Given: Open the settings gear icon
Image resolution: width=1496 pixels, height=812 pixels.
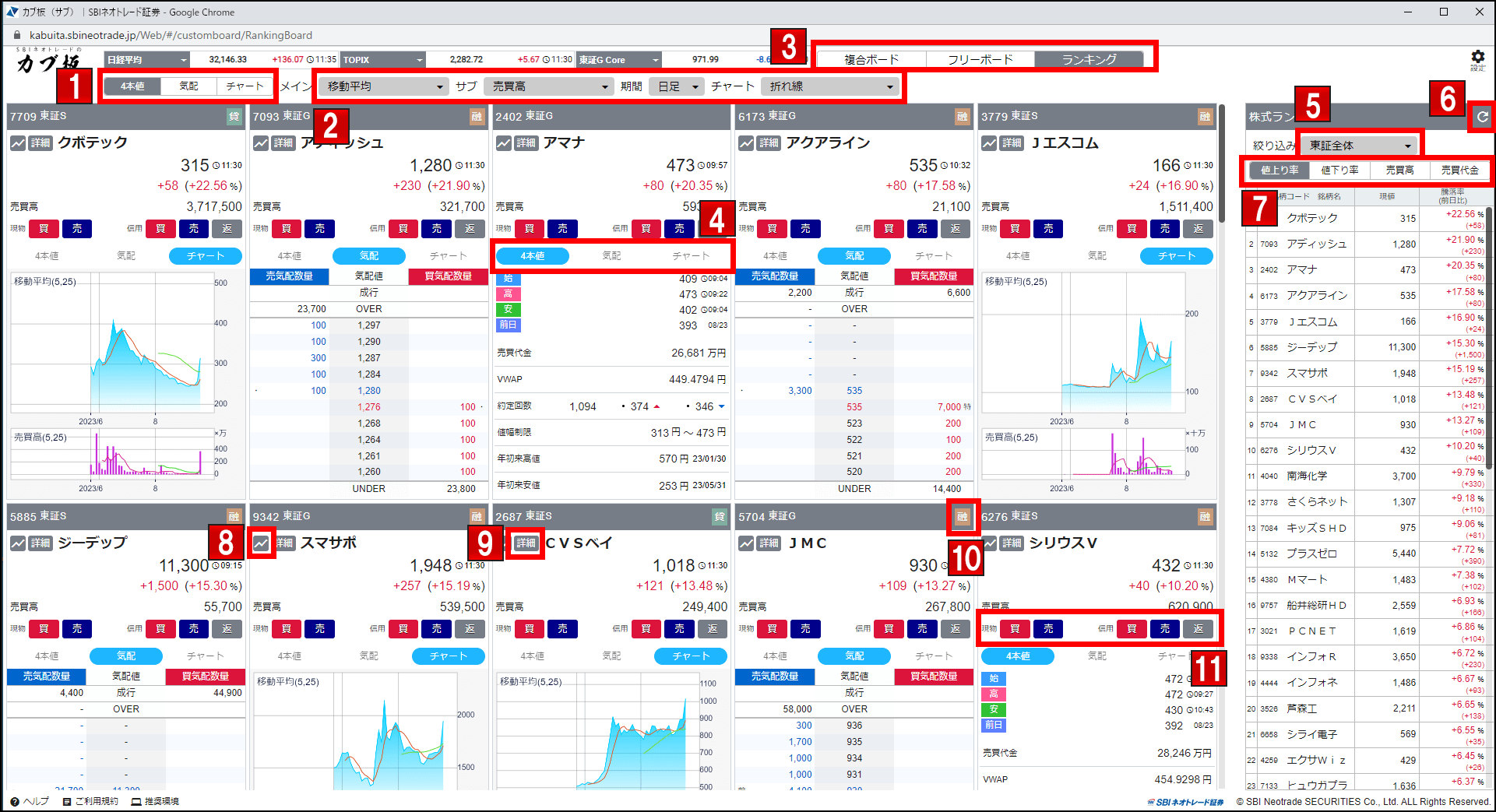Looking at the screenshot, I should coord(1477,58).
